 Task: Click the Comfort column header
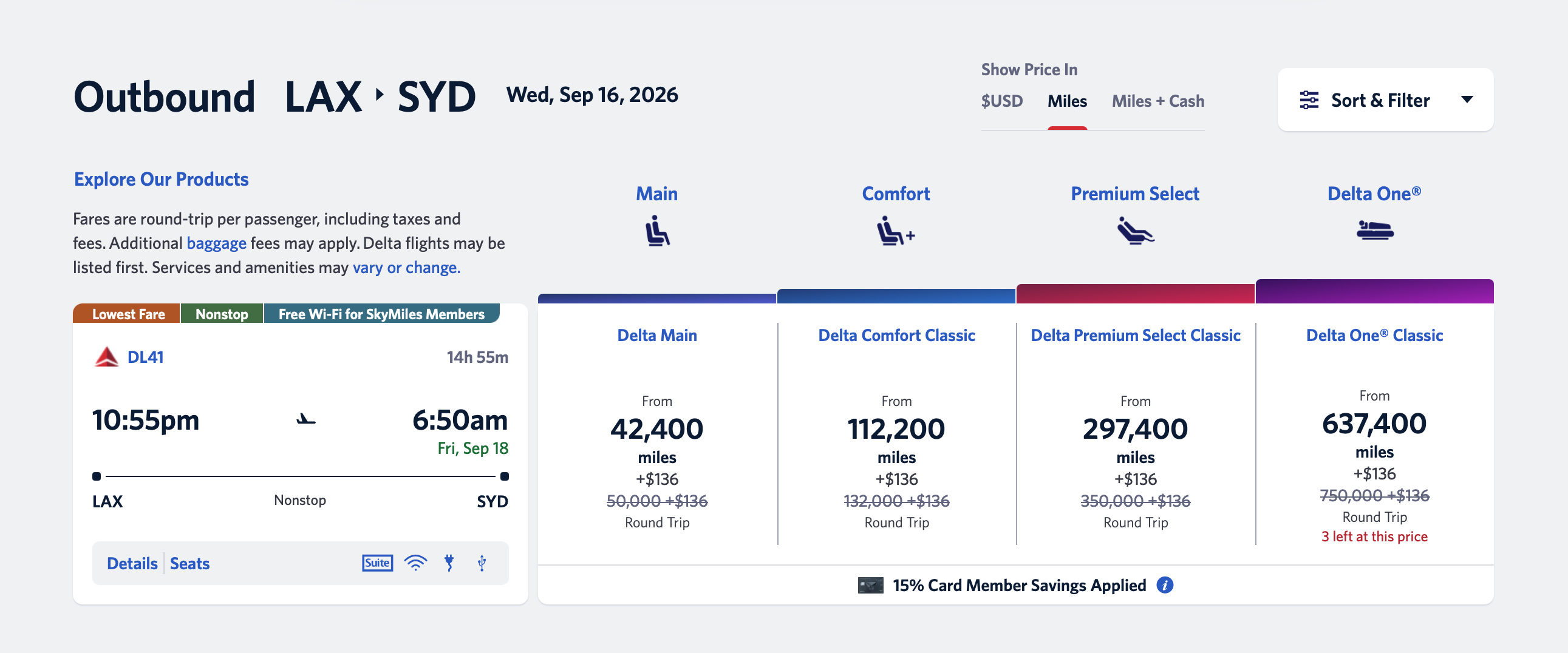tap(896, 194)
